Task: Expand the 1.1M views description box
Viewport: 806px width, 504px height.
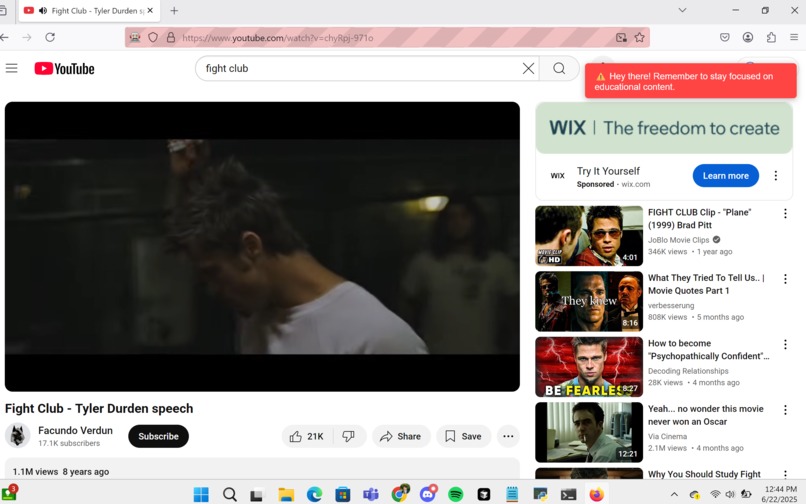Action: pyautogui.click(x=262, y=469)
